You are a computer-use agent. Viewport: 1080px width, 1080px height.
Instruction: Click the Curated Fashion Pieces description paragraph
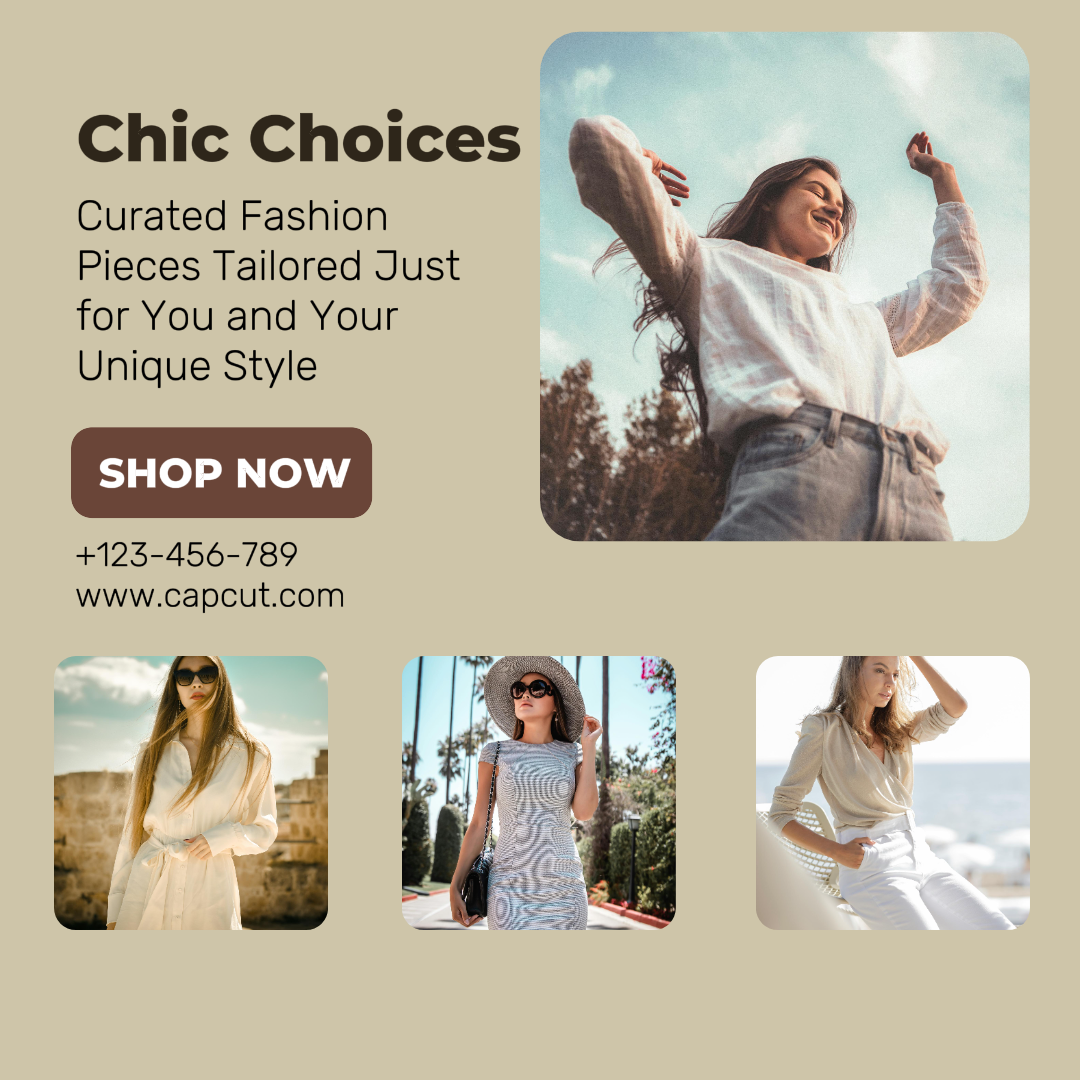coord(269,291)
